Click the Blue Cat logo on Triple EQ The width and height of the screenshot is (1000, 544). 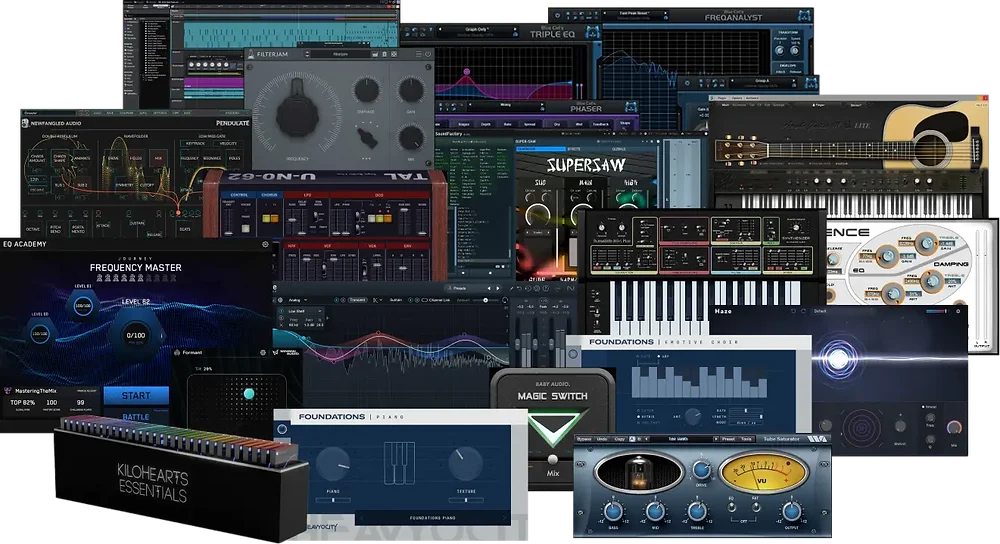tap(592, 33)
